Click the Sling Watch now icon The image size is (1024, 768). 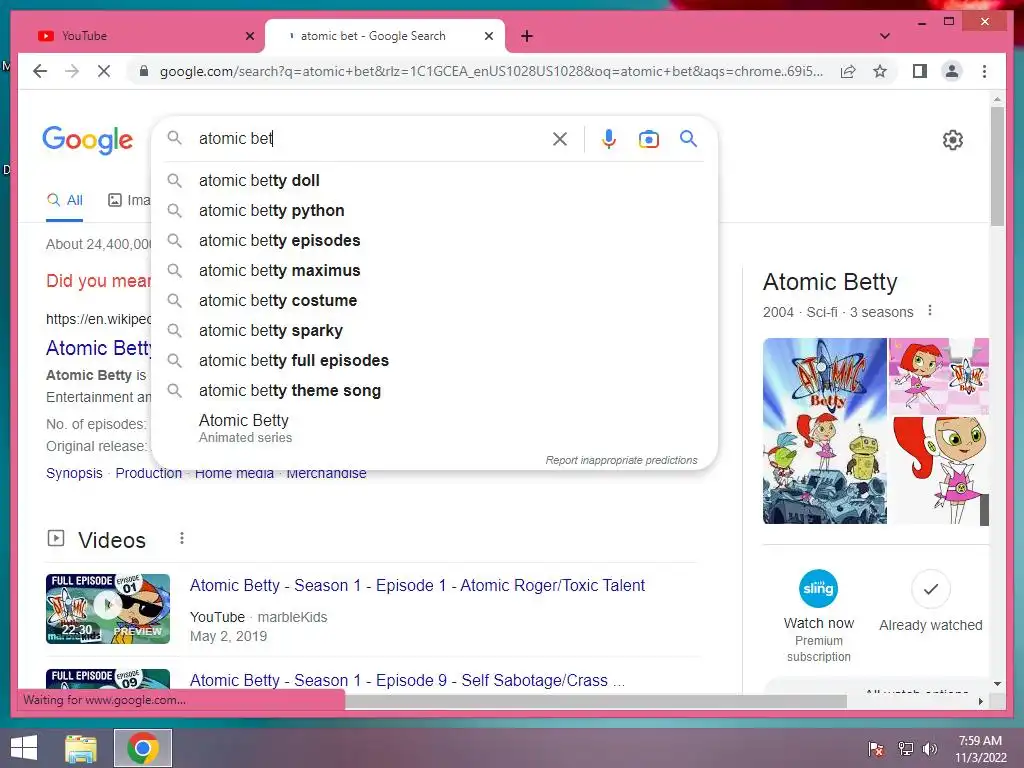[818, 588]
